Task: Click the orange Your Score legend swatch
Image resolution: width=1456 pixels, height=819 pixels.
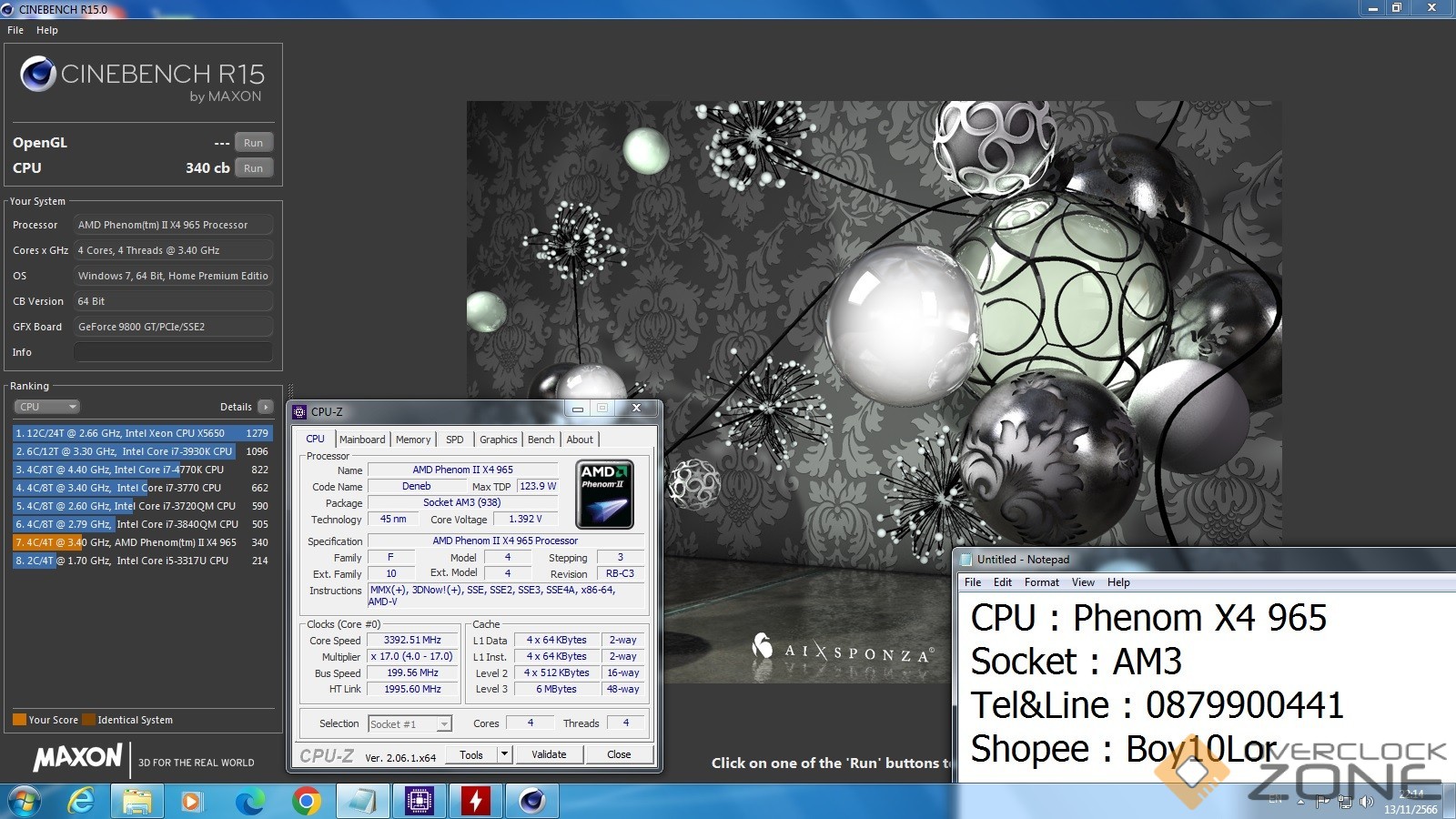Action: point(19,720)
